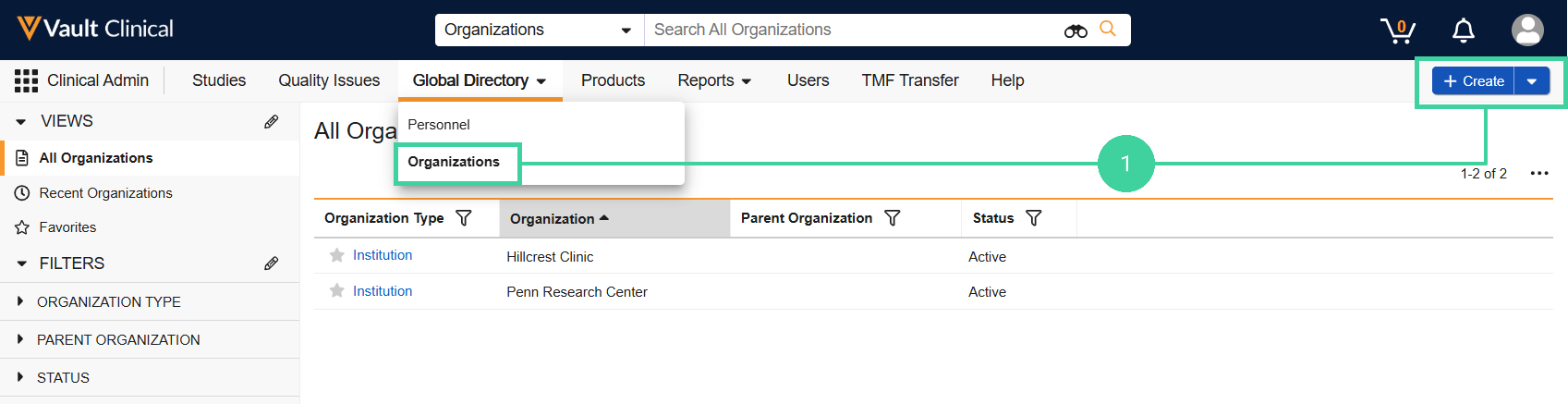This screenshot has width=1568, height=404.
Task: Click the Penn Research Center cell
Action: (577, 292)
